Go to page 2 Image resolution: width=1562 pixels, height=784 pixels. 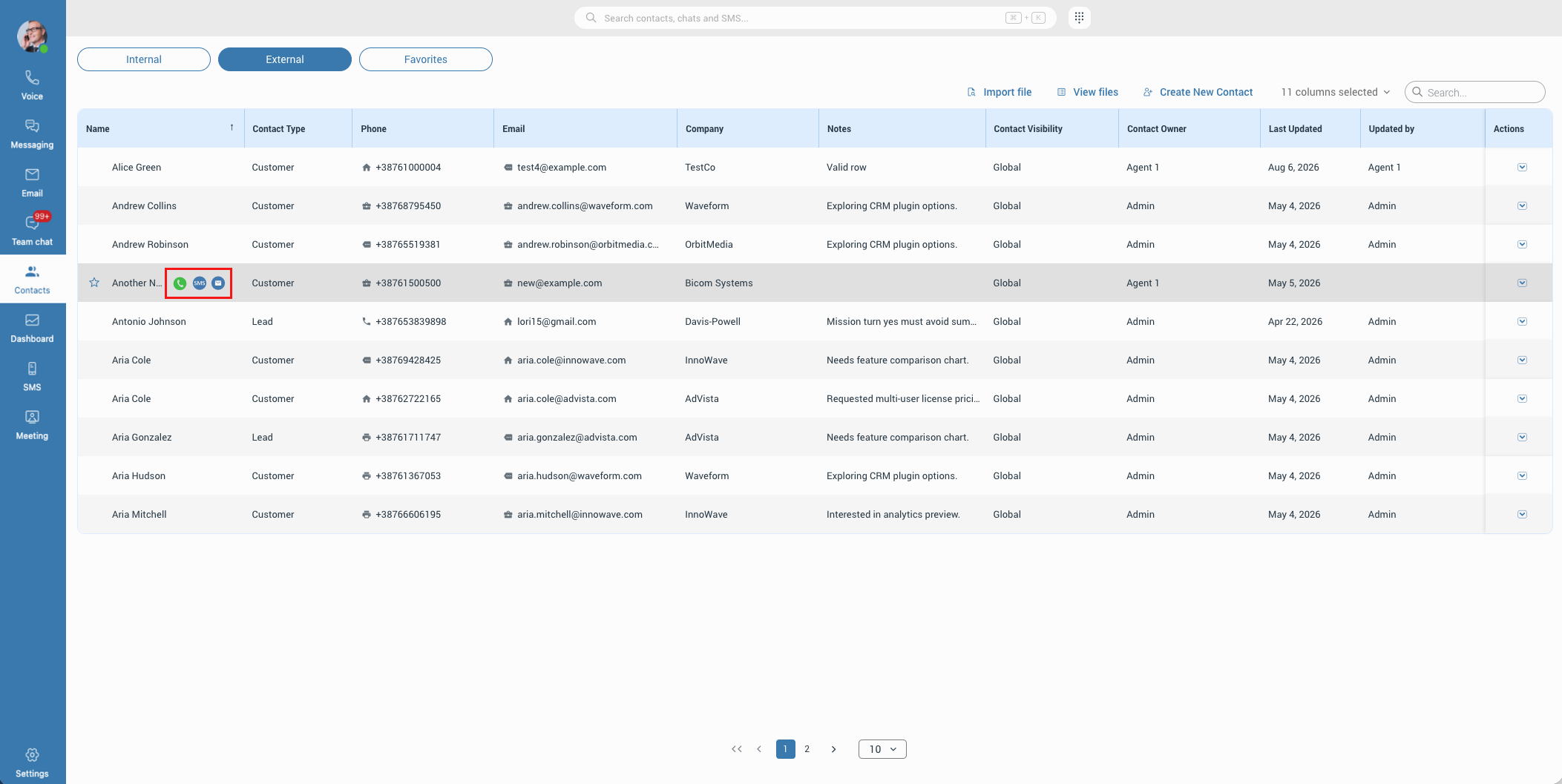[x=807, y=749]
